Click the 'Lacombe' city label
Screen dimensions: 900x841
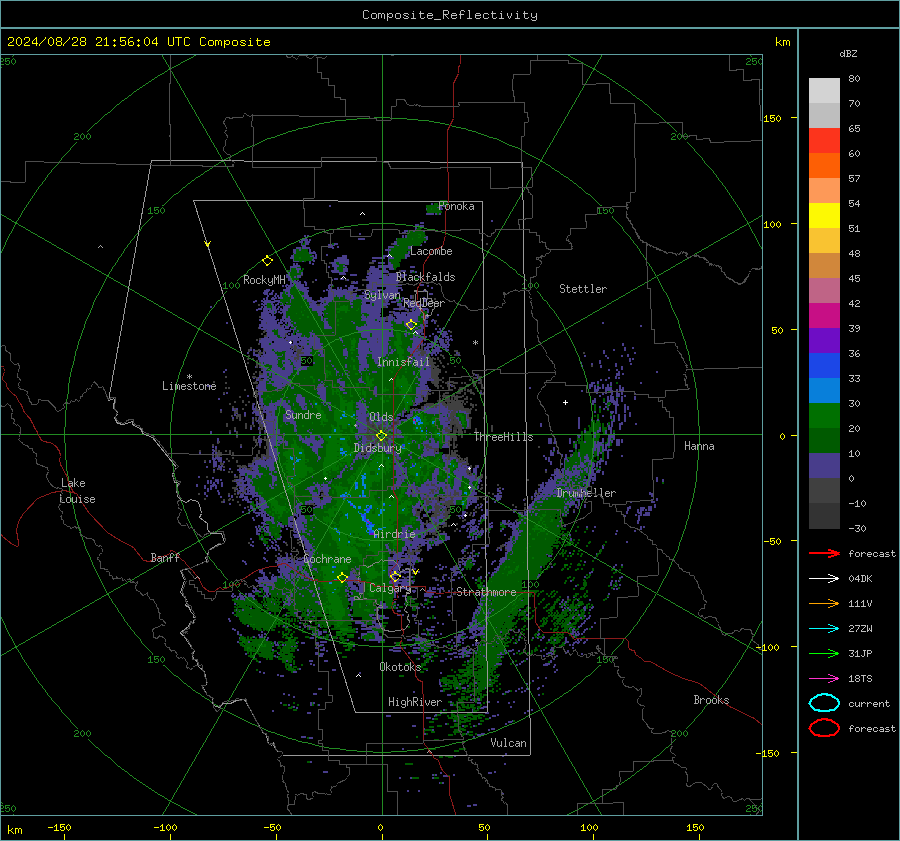431,251
